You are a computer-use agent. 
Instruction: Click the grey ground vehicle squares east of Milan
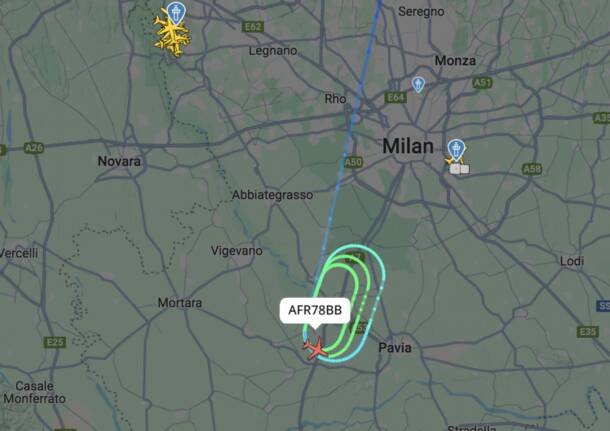coord(459,169)
